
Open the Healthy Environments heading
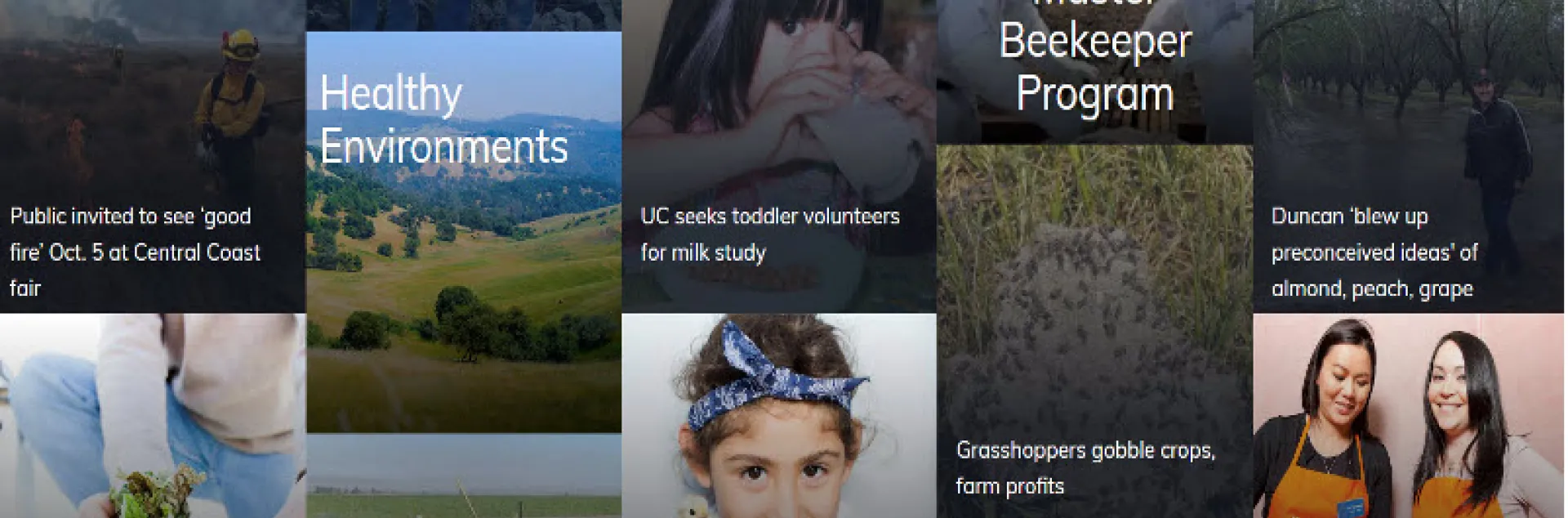pyautogui.click(x=443, y=120)
